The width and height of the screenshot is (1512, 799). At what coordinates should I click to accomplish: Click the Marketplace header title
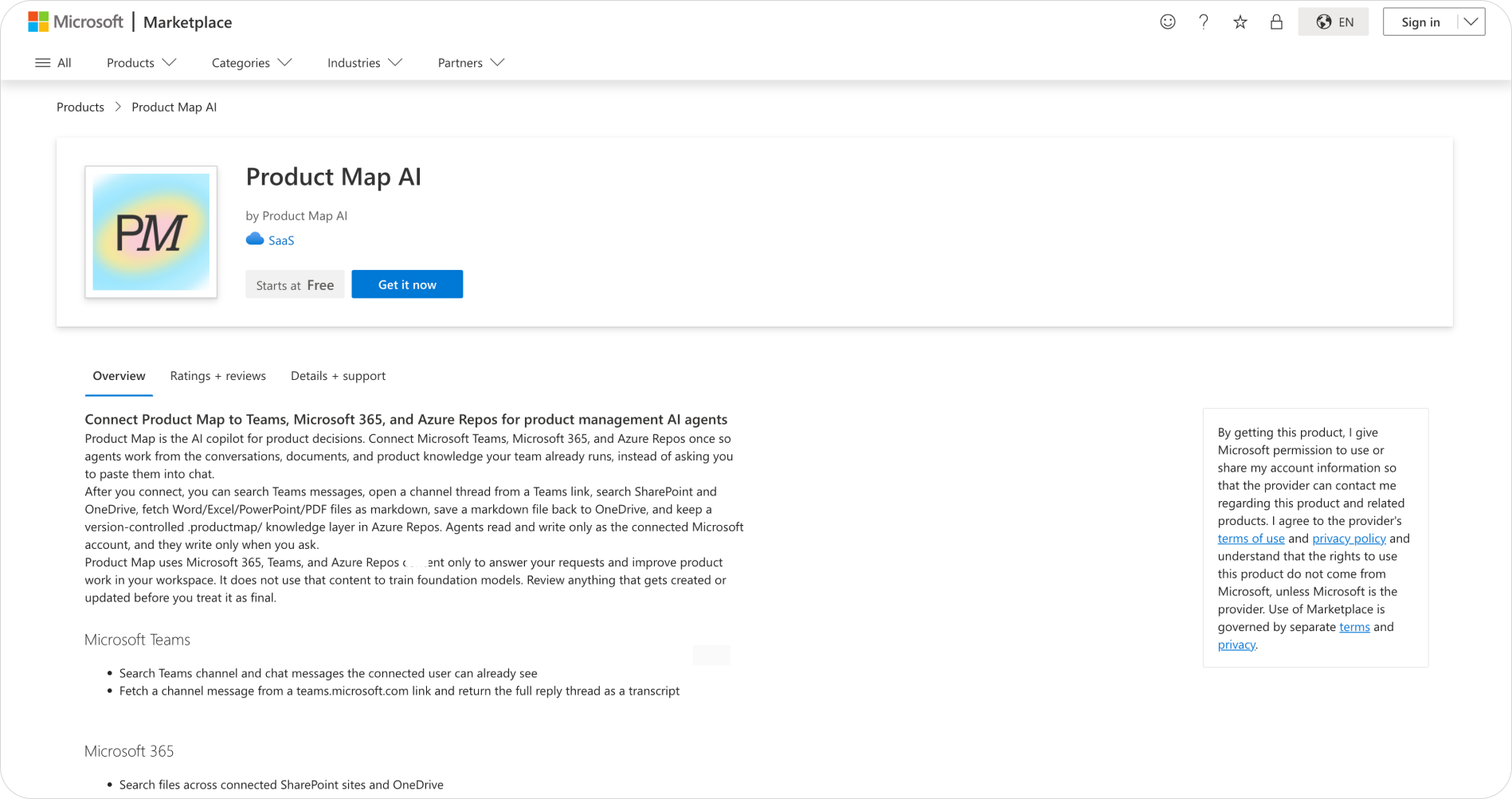click(x=187, y=22)
